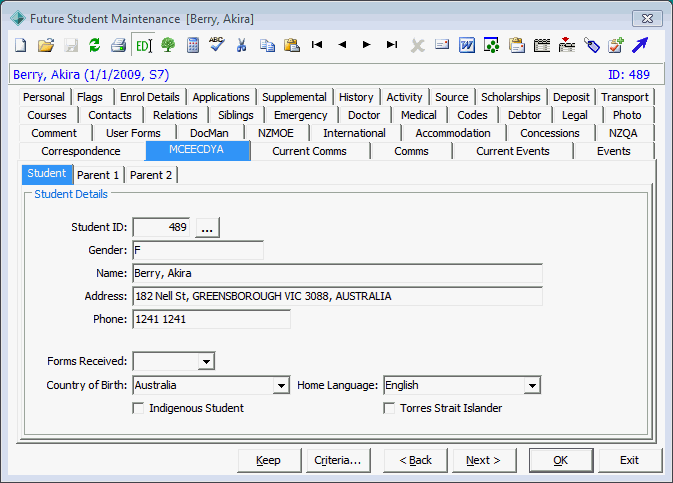This screenshot has height=483, width=673.
Task: Click the Name field showing Berry, Akira
Action: (x=337, y=273)
